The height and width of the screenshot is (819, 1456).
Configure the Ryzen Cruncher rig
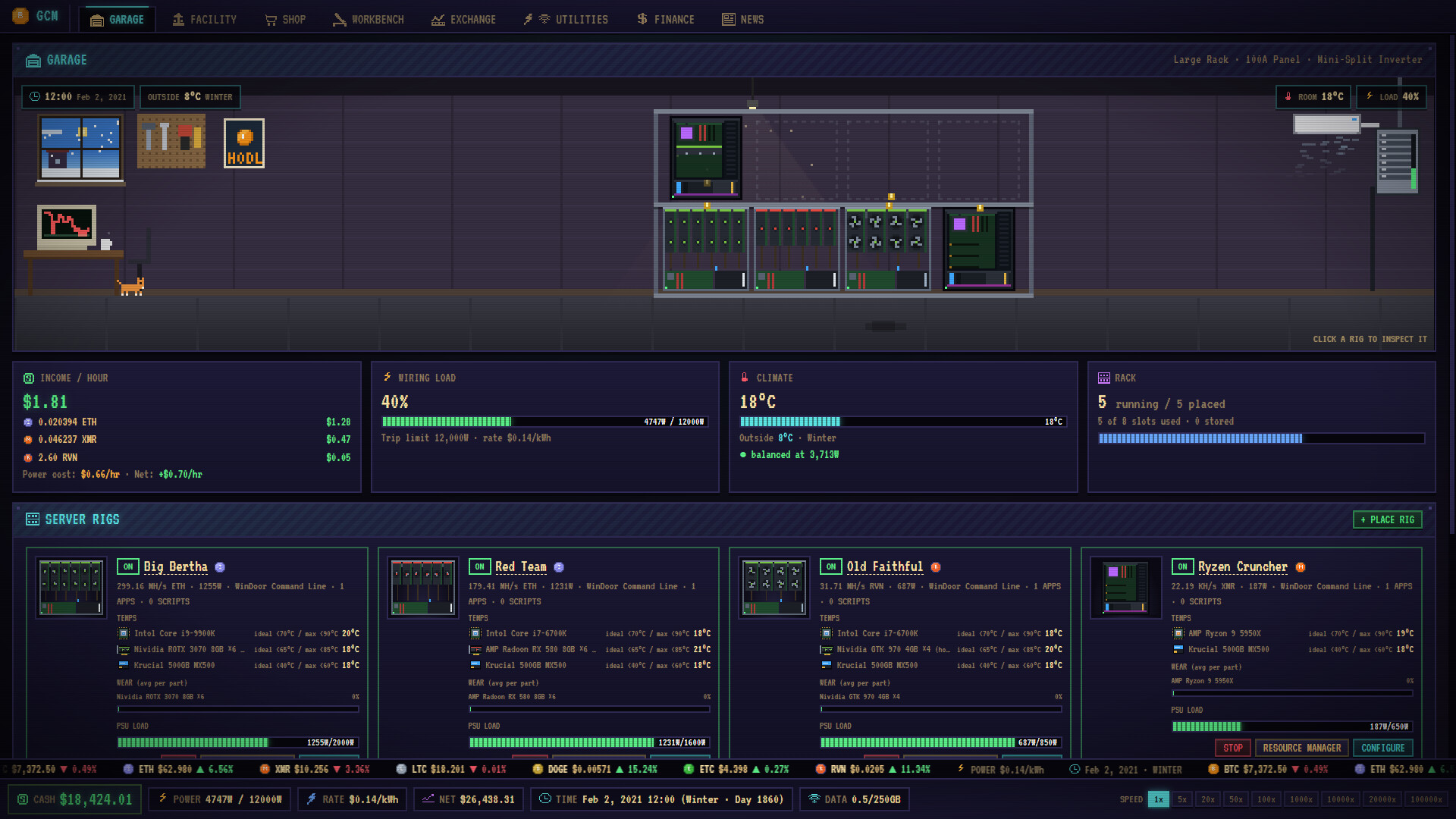coord(1382,748)
